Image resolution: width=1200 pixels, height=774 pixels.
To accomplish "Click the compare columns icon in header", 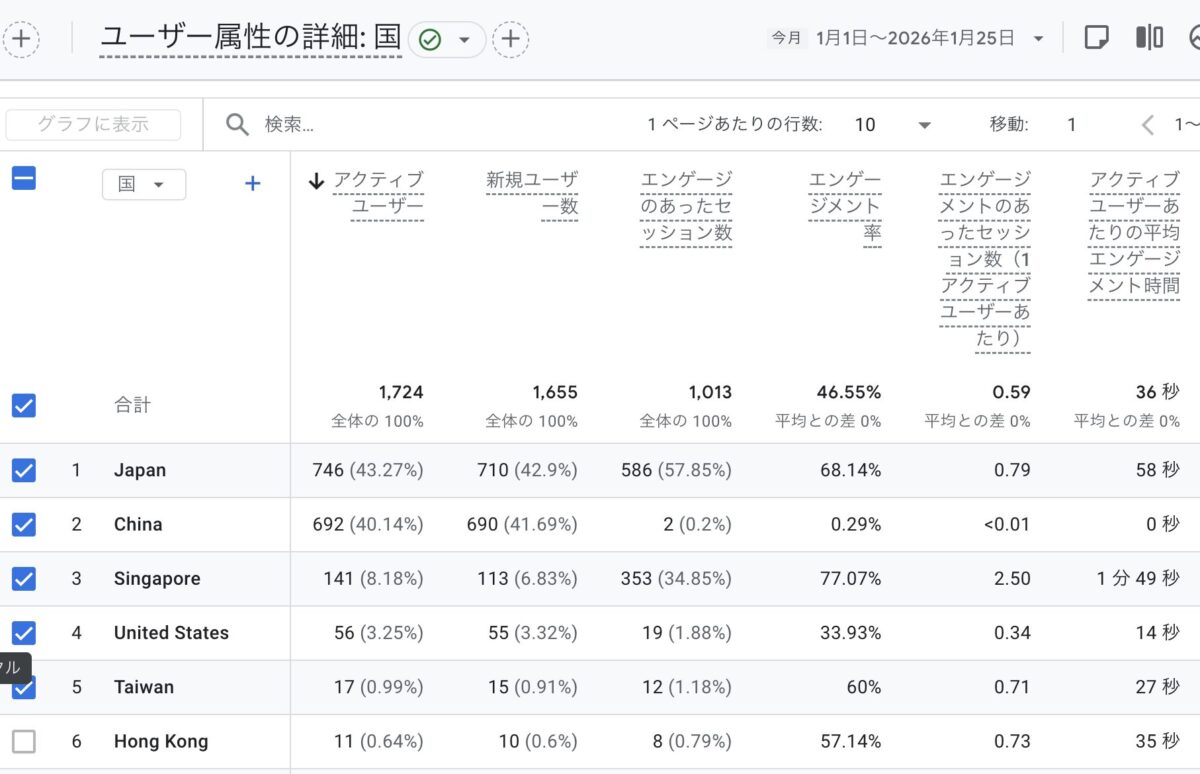I will [x=1149, y=38].
